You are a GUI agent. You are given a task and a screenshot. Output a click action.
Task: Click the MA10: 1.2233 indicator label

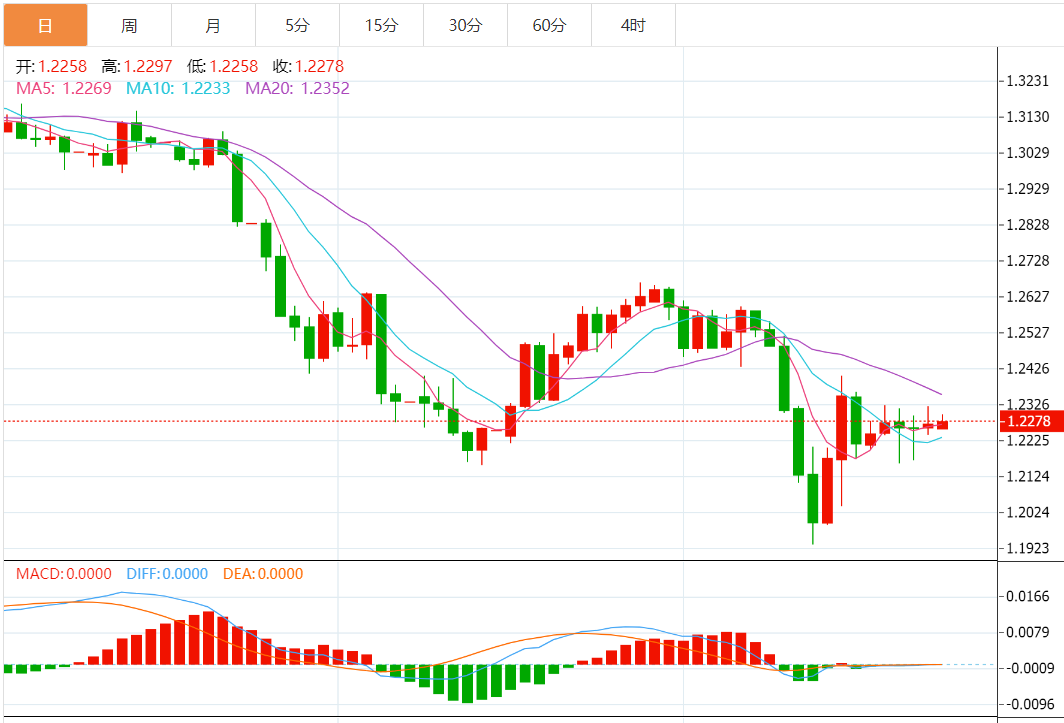178,88
